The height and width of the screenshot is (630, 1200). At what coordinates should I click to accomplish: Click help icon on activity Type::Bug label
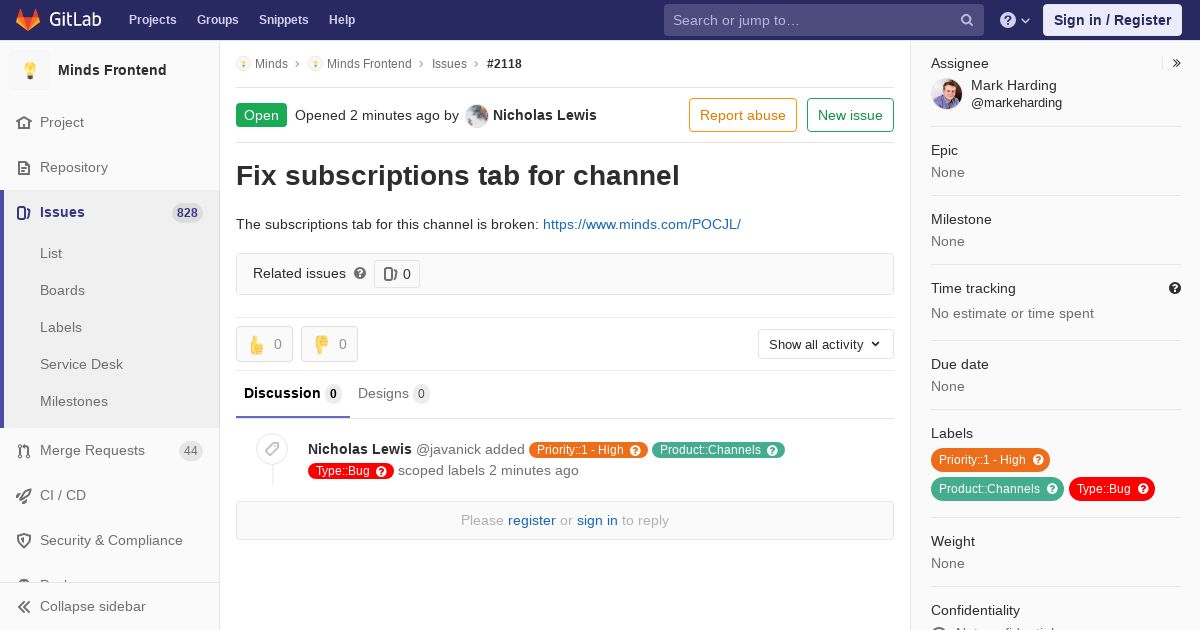(382, 471)
